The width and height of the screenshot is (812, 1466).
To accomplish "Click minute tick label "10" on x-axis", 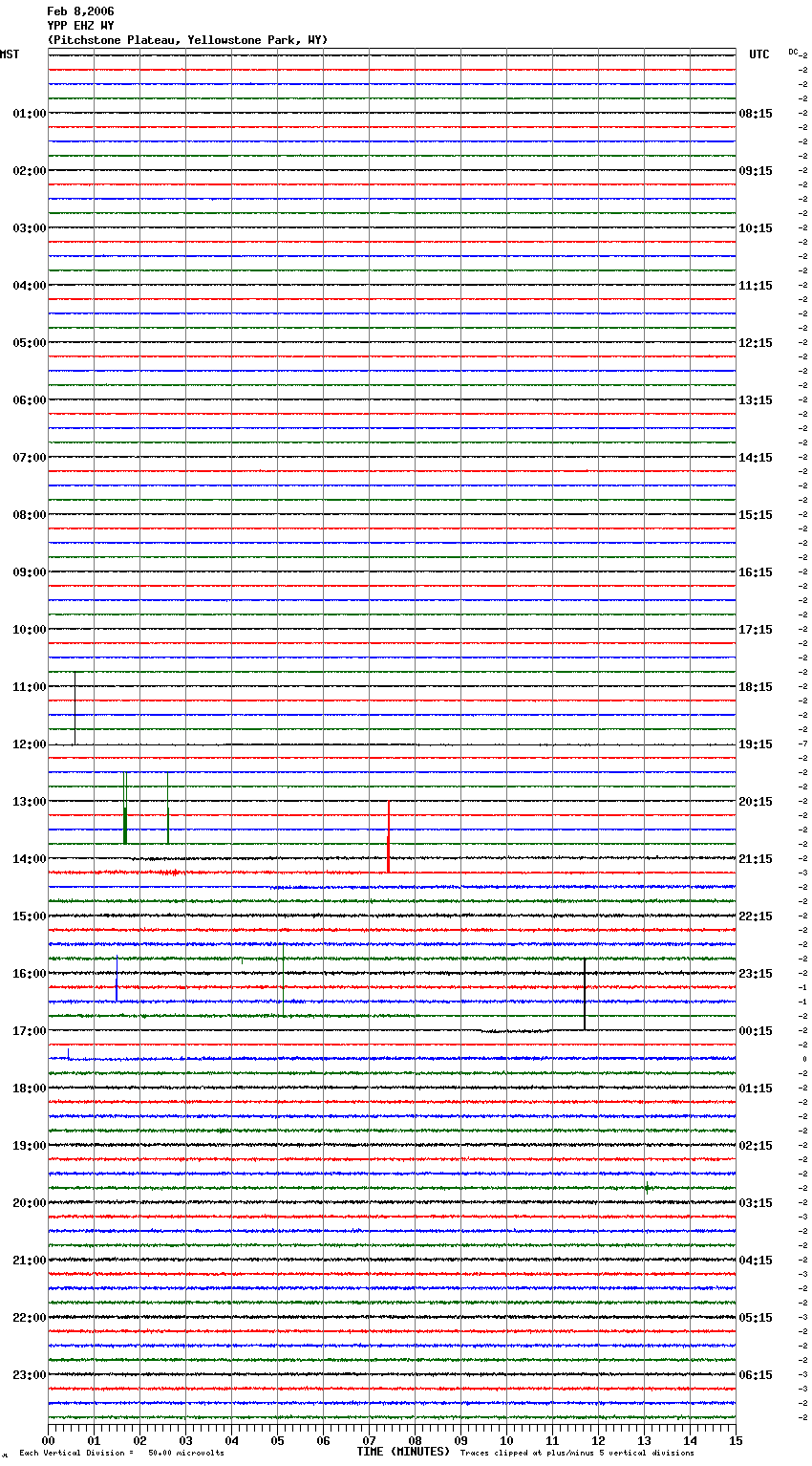I will coord(506,1440).
